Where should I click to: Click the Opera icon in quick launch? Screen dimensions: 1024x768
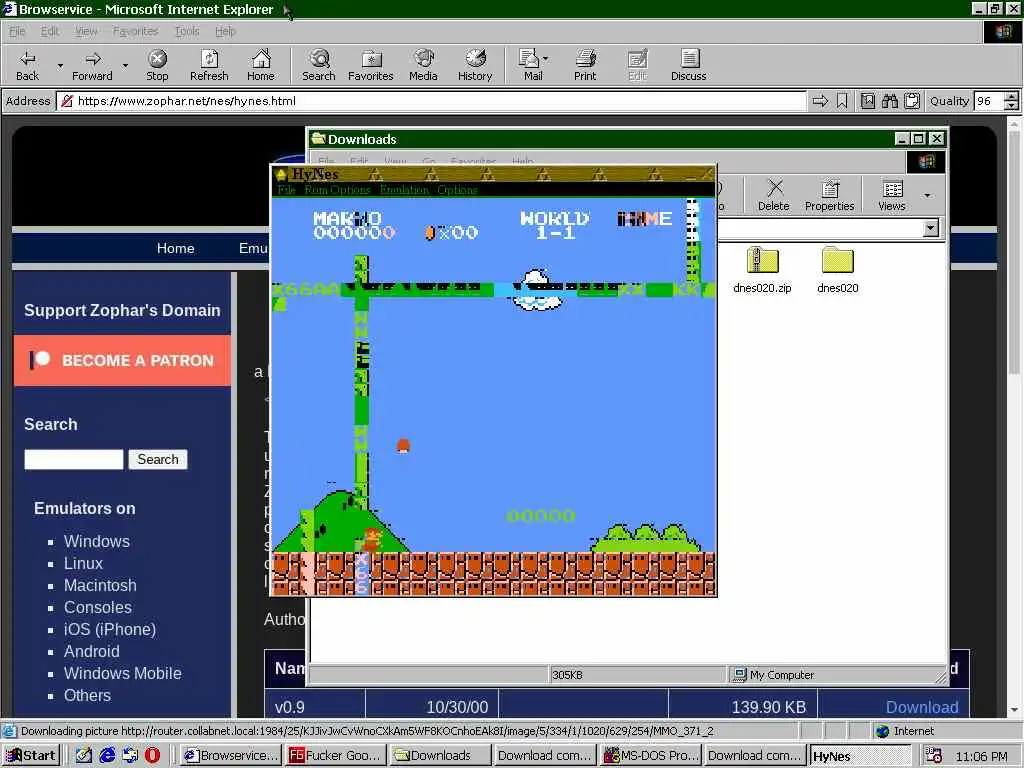pyautogui.click(x=152, y=755)
